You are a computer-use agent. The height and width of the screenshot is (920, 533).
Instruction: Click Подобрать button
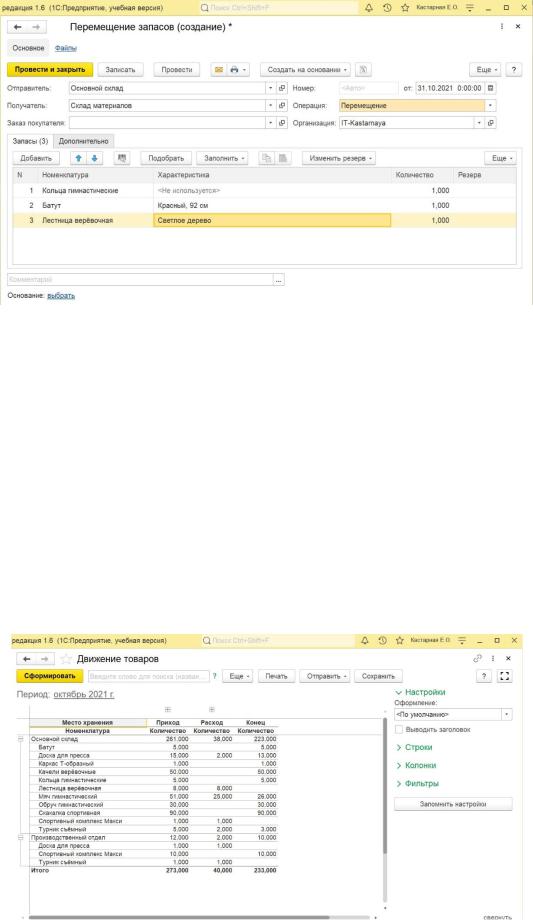166,158
